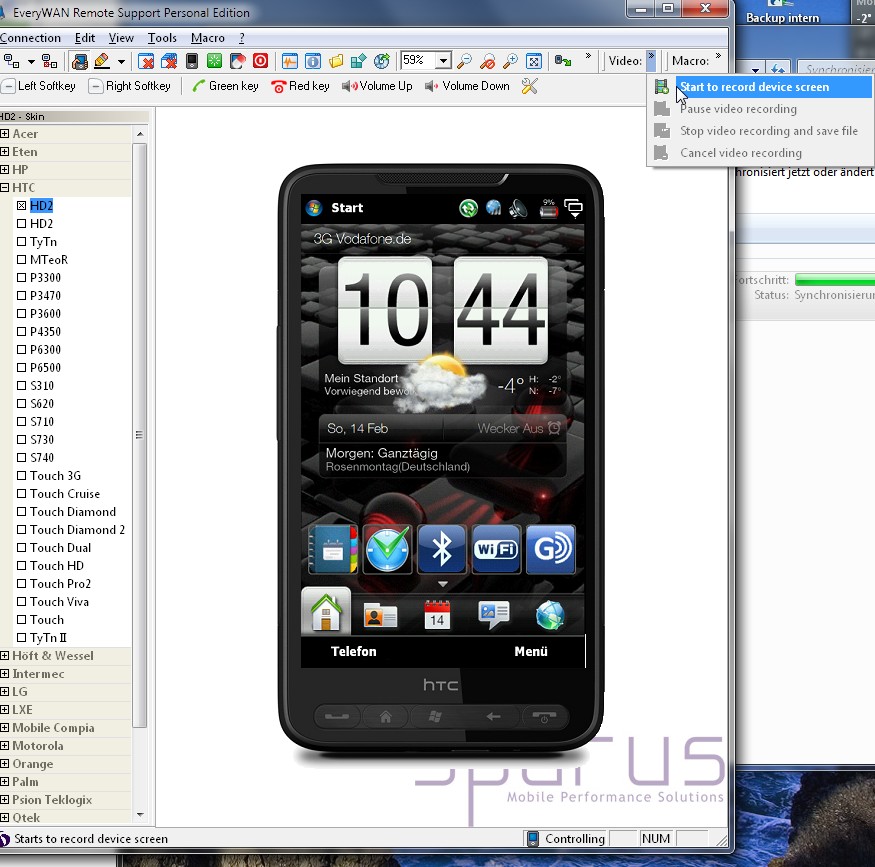Click the Left Softkey button
The height and width of the screenshot is (867, 875).
tap(39, 86)
